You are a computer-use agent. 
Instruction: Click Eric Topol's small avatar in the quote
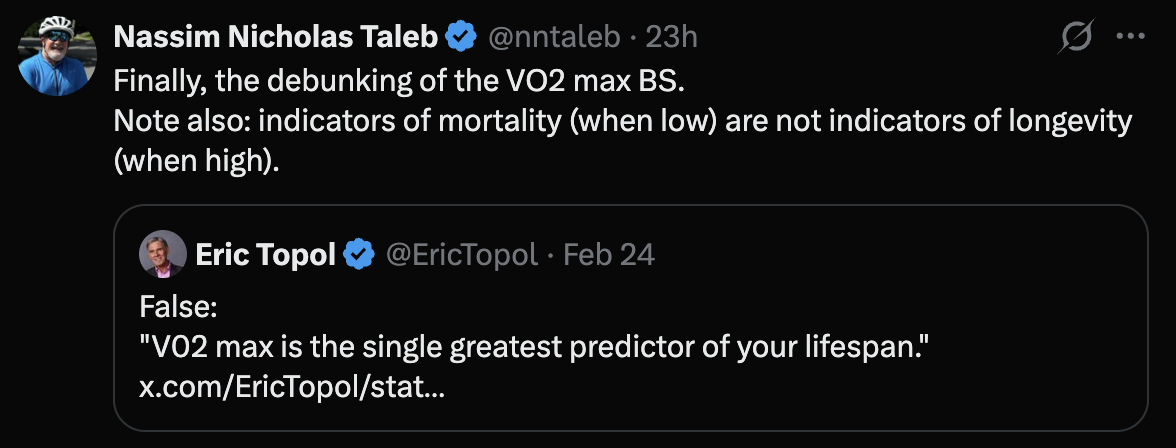(163, 255)
